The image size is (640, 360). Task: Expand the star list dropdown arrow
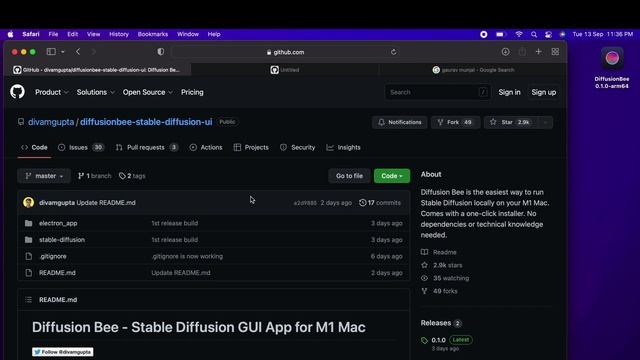click(x=545, y=122)
